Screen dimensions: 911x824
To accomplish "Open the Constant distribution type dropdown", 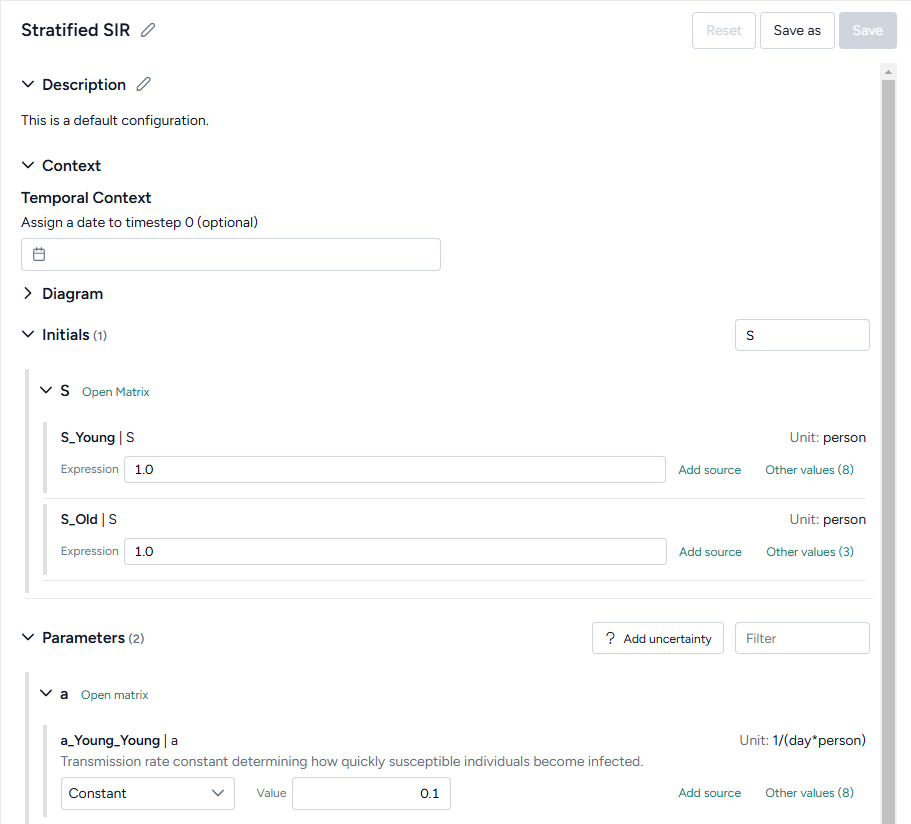I will click(x=147, y=793).
